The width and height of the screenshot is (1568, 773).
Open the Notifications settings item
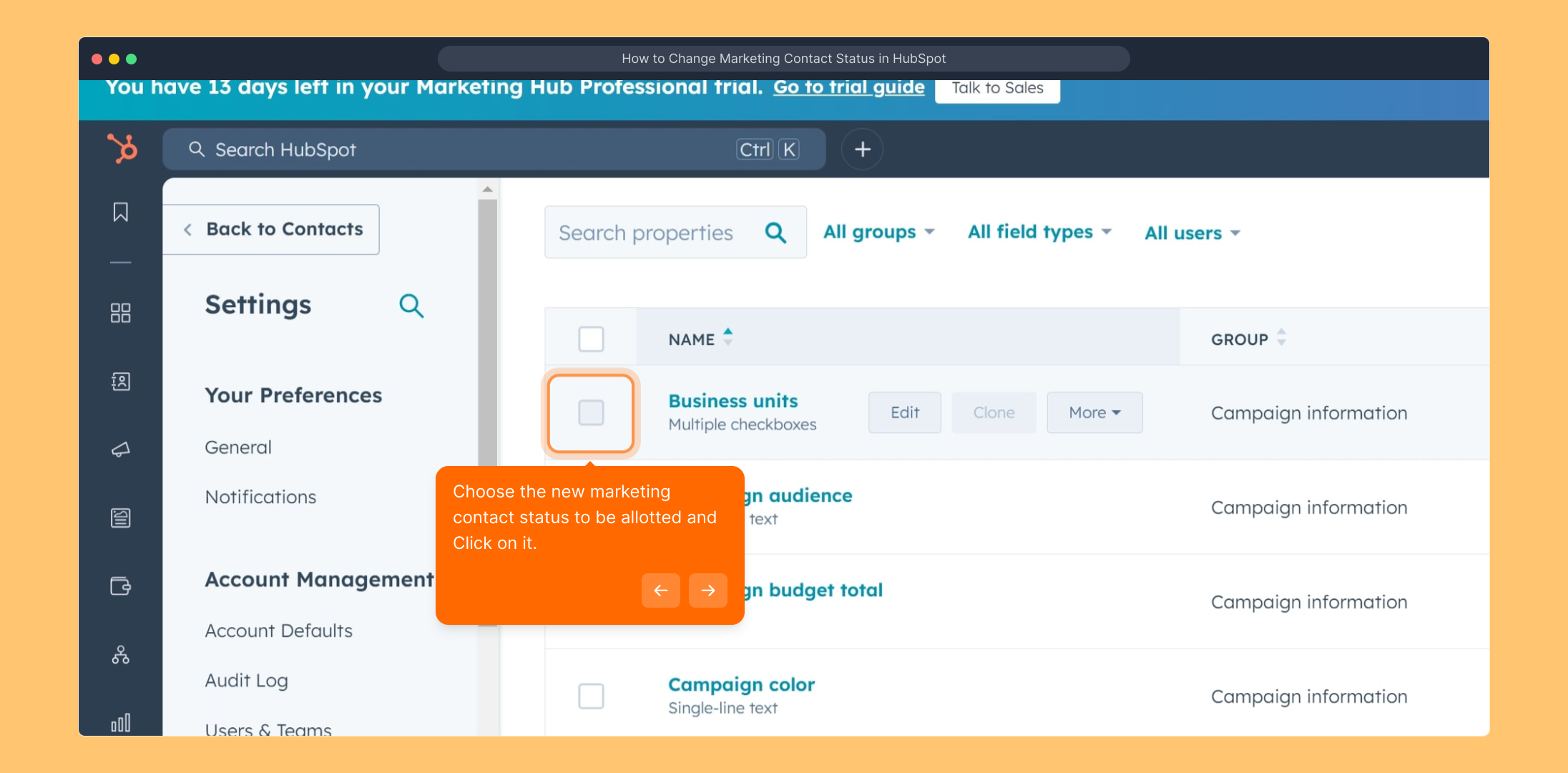coord(260,497)
